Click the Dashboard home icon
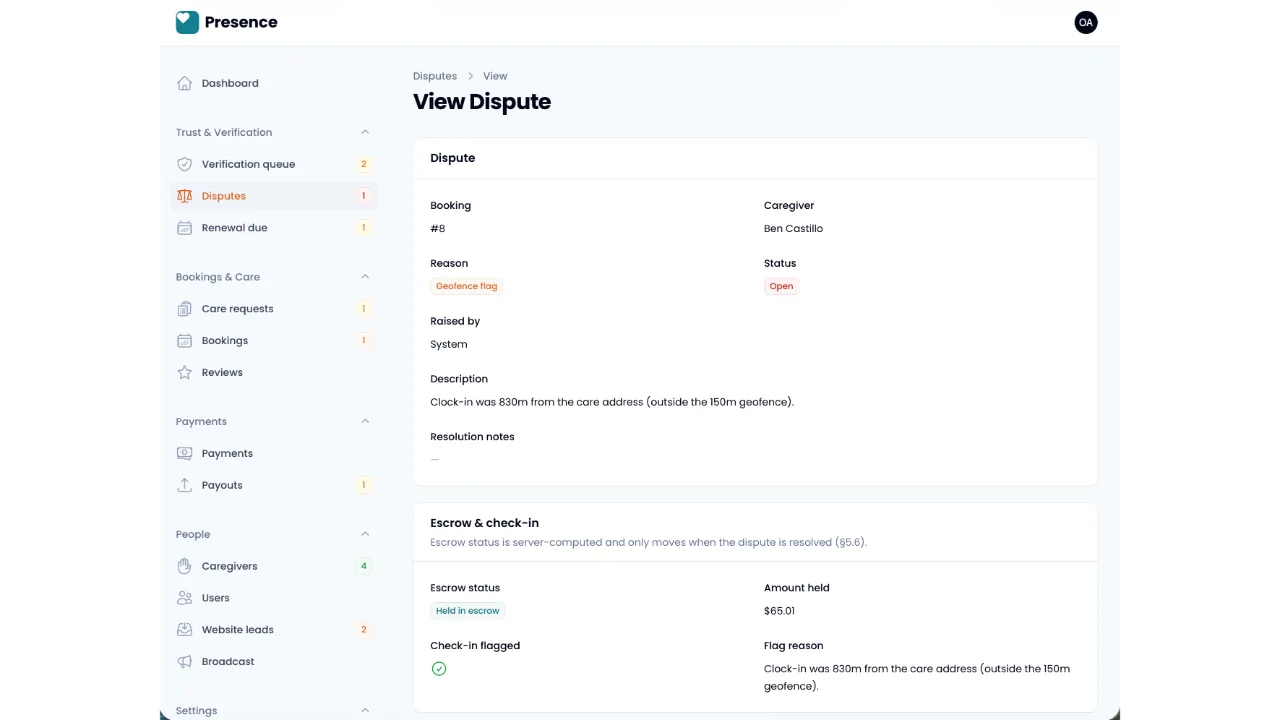The height and width of the screenshot is (720, 1280). pos(184,83)
